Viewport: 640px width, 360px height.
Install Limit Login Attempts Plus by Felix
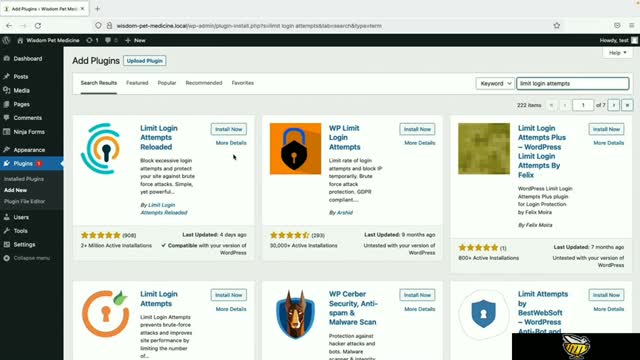tap(606, 129)
